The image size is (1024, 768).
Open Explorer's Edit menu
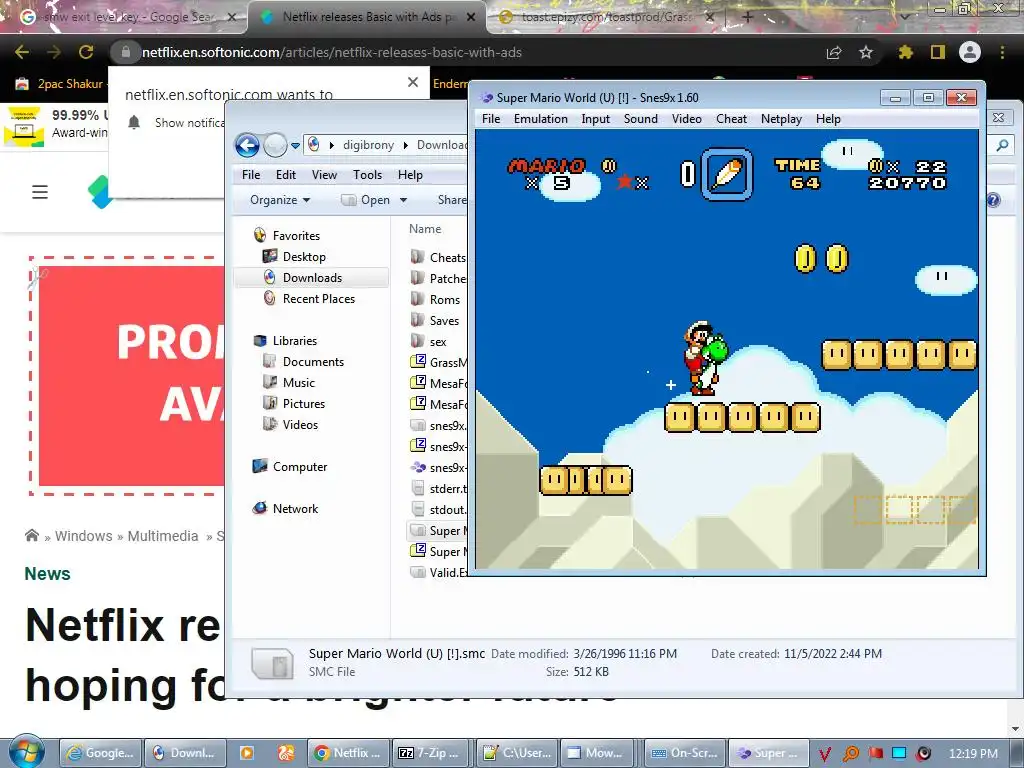285,174
